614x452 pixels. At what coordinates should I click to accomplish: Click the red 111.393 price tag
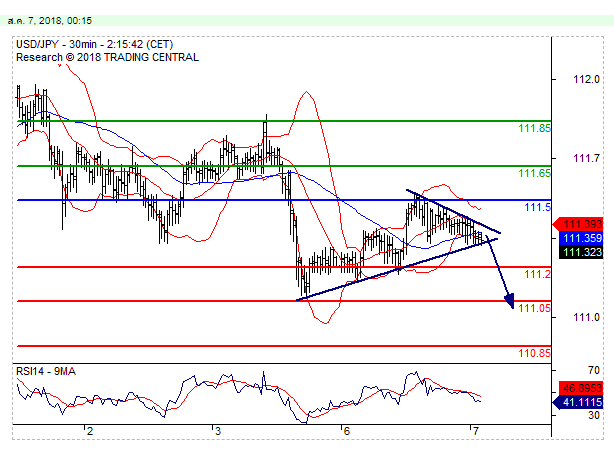(x=578, y=224)
